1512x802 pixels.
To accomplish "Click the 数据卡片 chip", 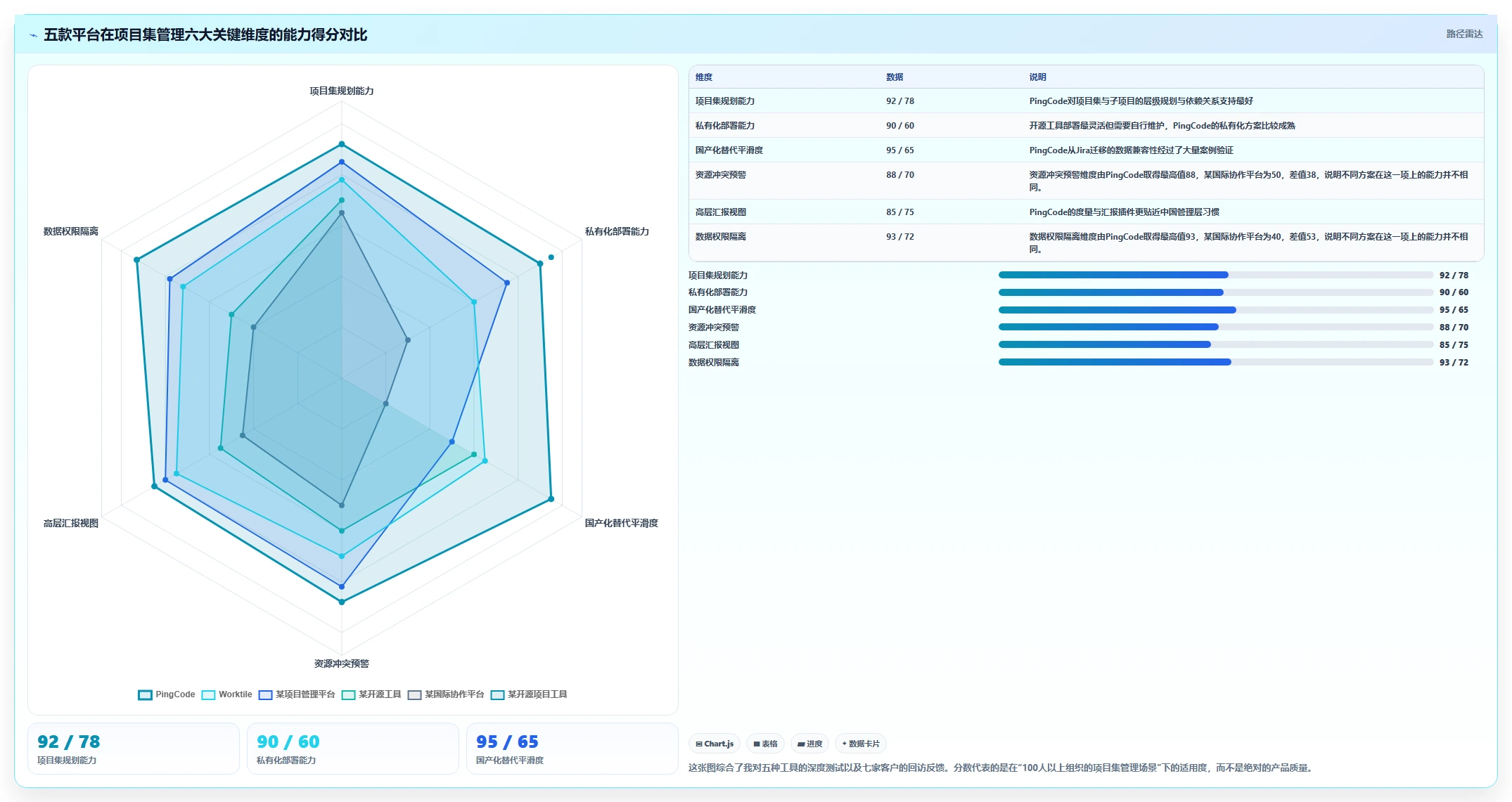I will pyautogui.click(x=861, y=744).
